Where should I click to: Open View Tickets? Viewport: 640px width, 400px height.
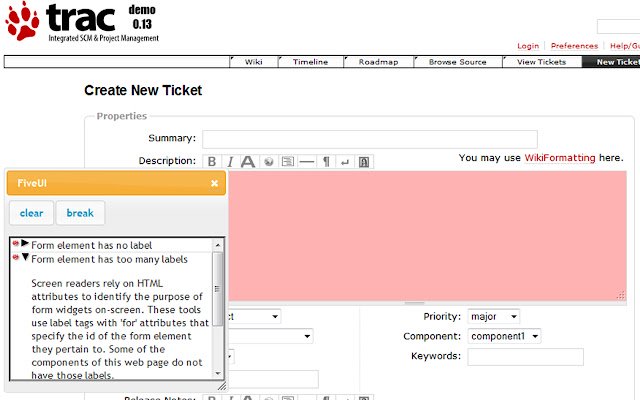point(541,62)
